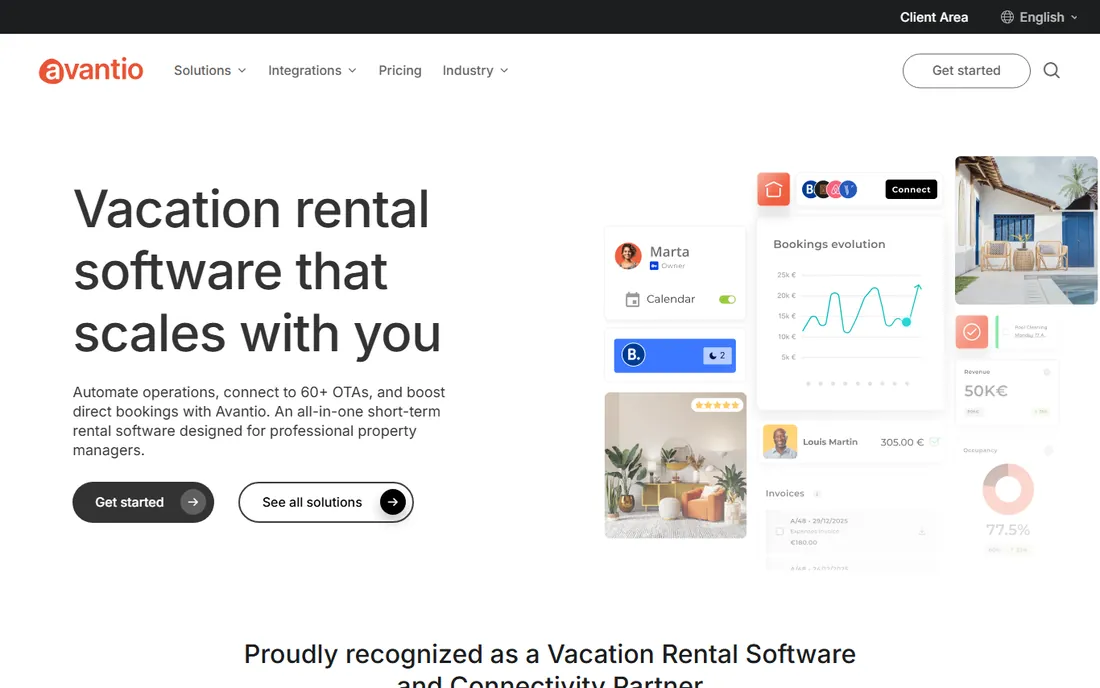This screenshot has height=688, width=1100.
Task: Click the moon nights badge showing 2
Action: (x=717, y=356)
